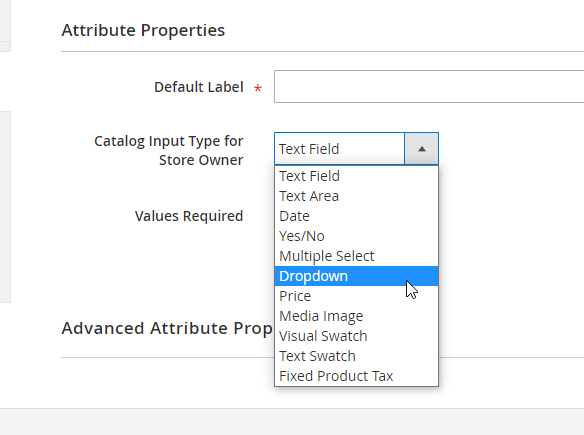Image resolution: width=584 pixels, height=435 pixels.
Task: Select Media Image from the list
Action: coord(356,316)
